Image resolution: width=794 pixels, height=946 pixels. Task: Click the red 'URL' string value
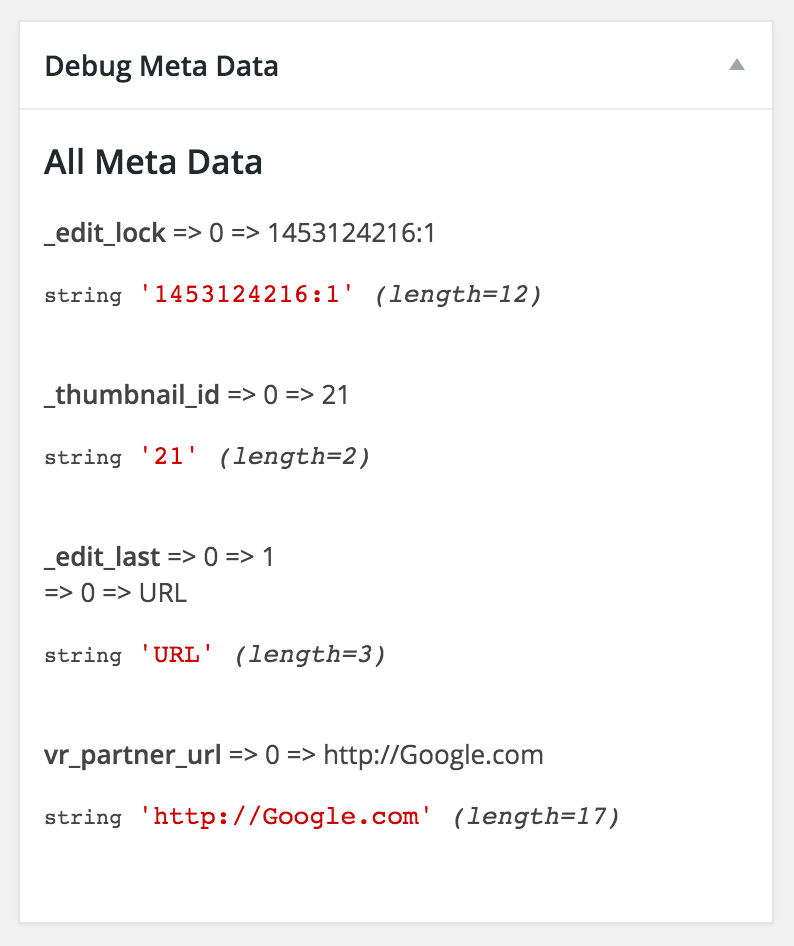[177, 655]
